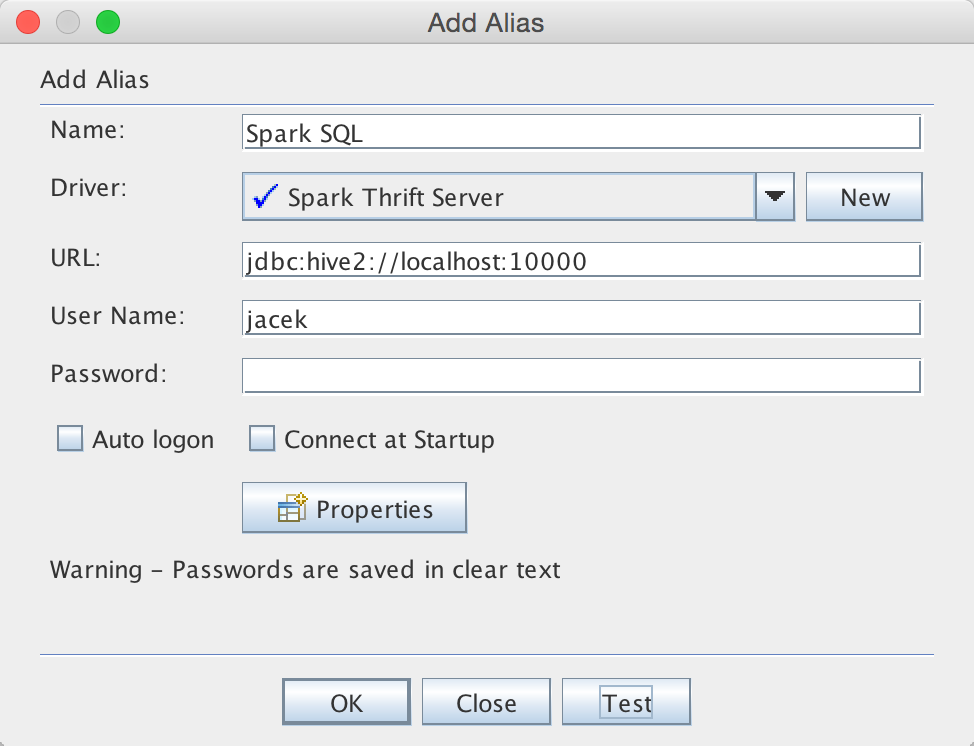974x746 pixels.
Task: Dismiss the dialog with Close
Action: point(486,701)
